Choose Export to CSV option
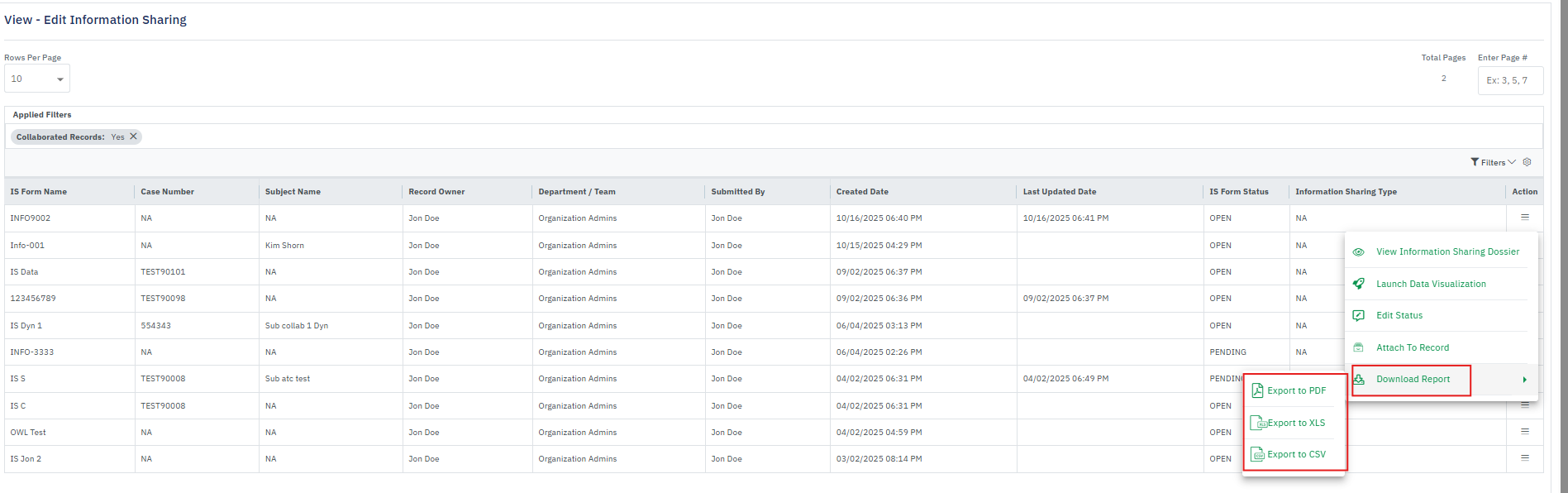 tap(1296, 454)
